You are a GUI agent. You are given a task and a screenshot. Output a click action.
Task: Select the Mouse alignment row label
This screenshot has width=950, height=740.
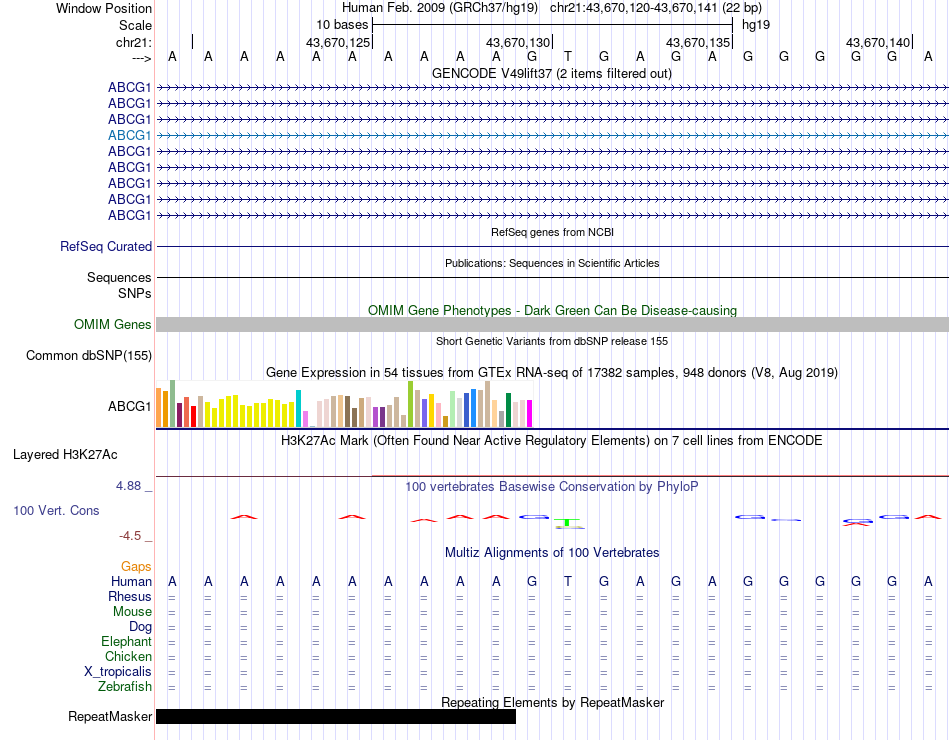pyautogui.click(x=132, y=612)
